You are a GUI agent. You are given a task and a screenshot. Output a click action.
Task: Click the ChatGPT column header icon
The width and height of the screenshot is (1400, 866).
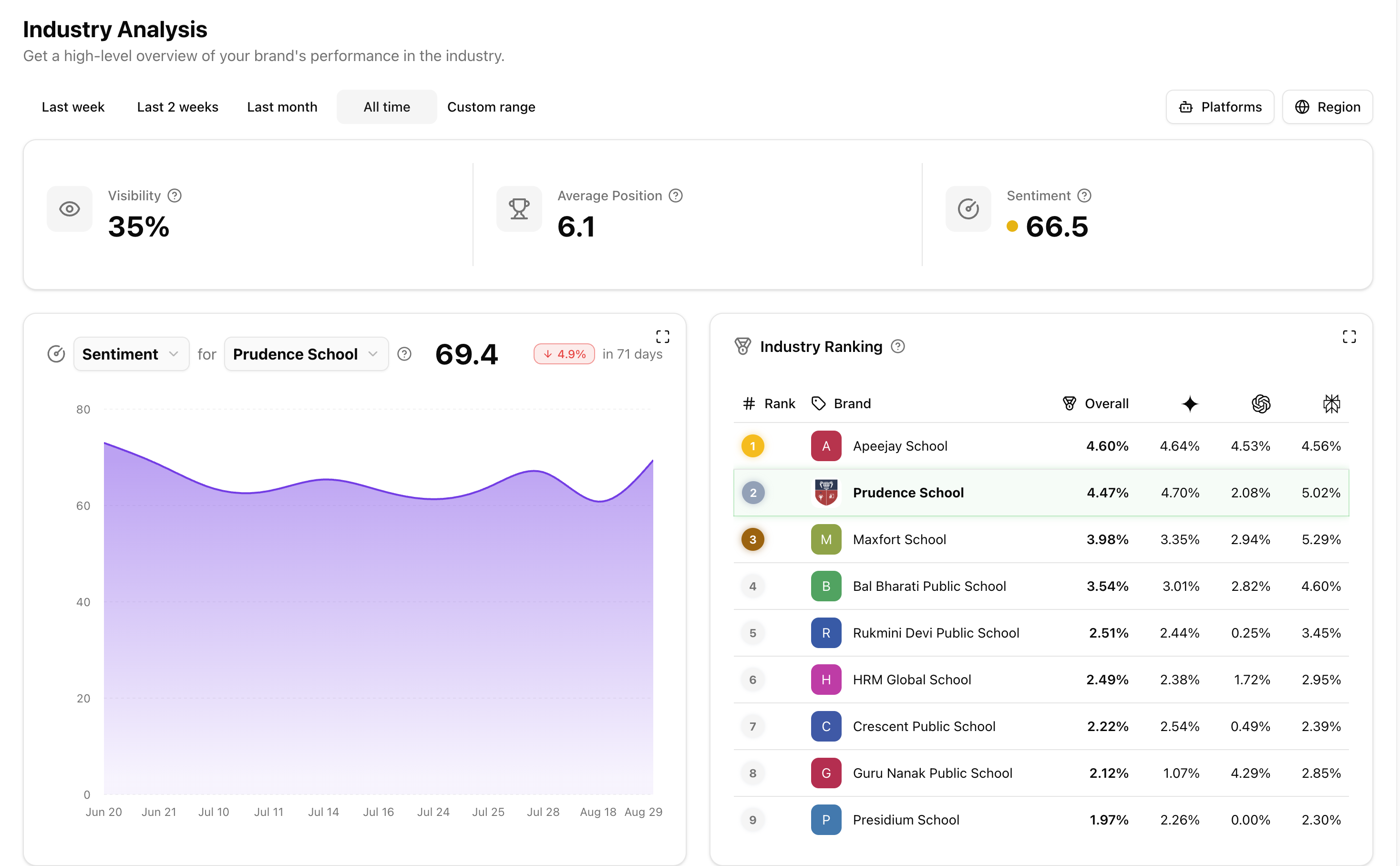tap(1261, 404)
